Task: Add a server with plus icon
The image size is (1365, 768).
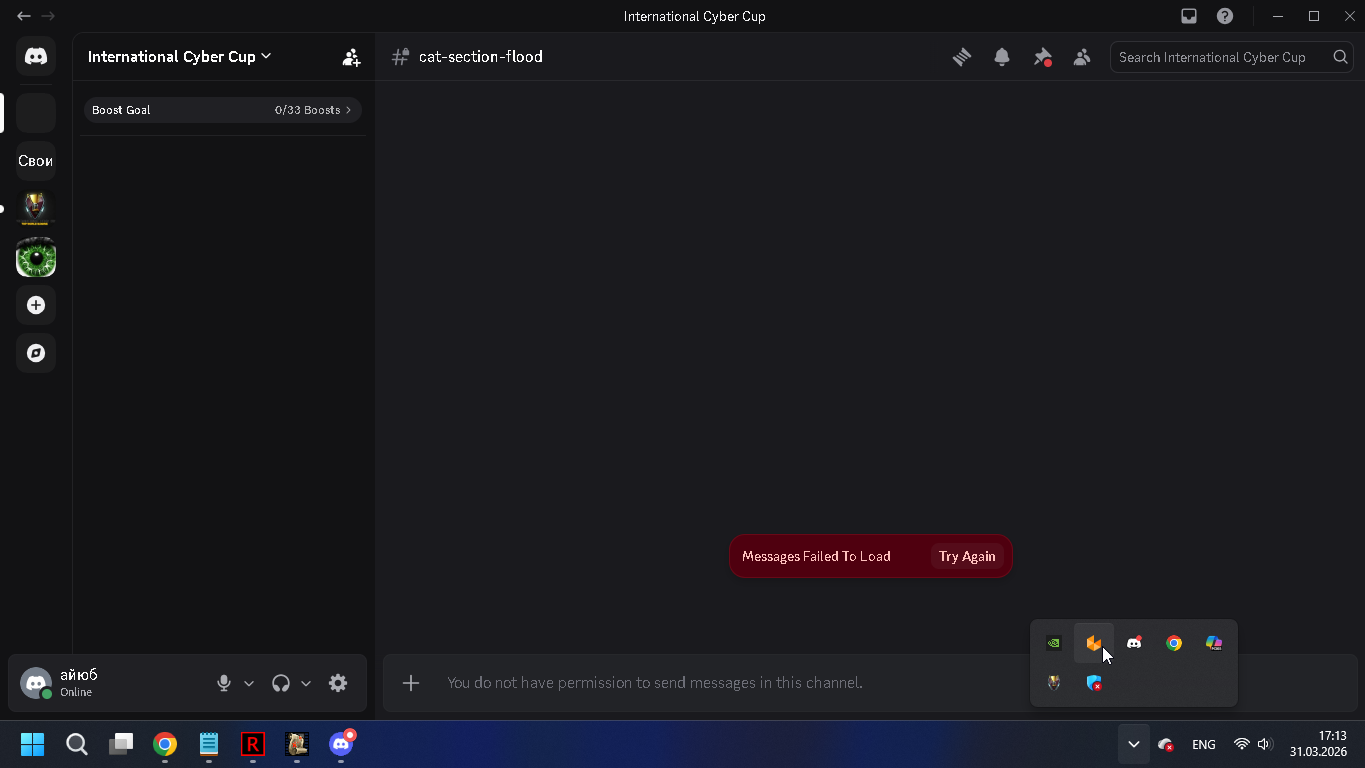Action: coord(36,305)
